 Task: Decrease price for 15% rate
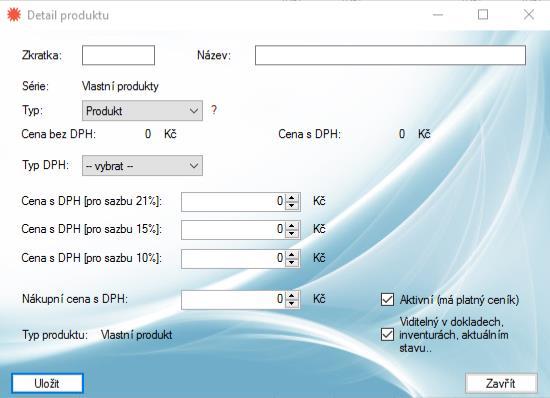(x=292, y=234)
